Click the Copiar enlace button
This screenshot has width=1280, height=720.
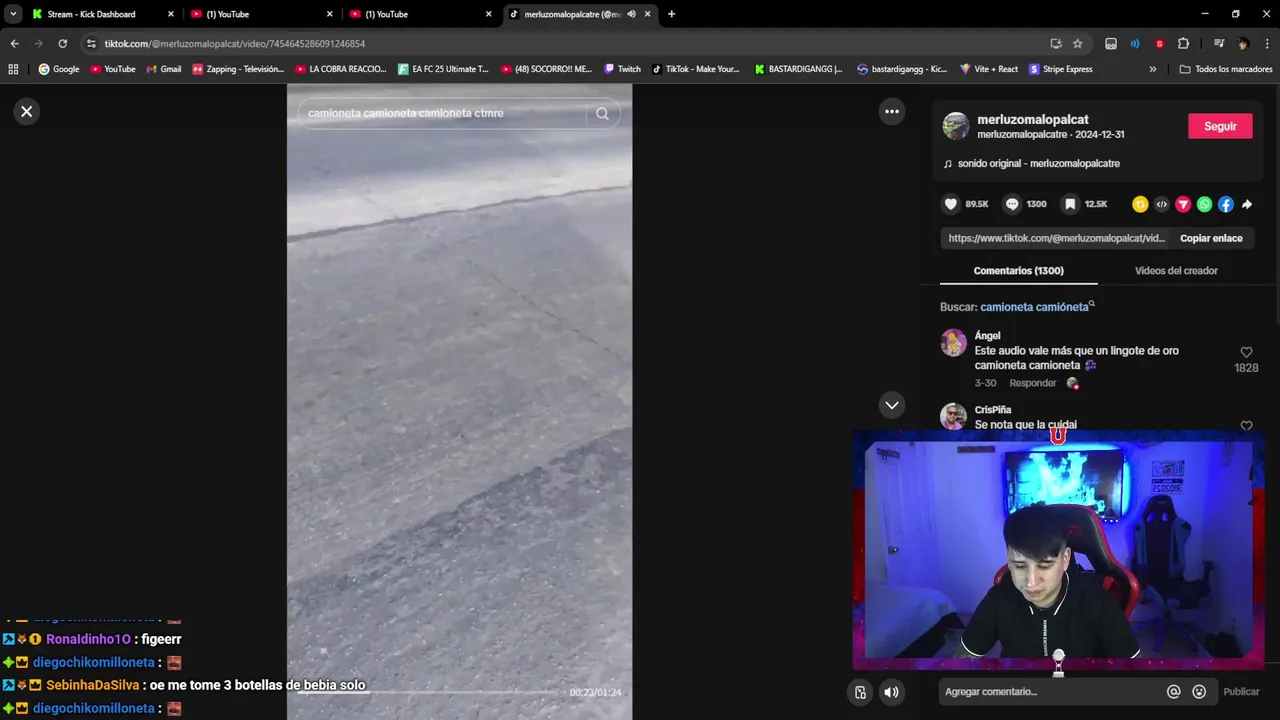[1211, 238]
